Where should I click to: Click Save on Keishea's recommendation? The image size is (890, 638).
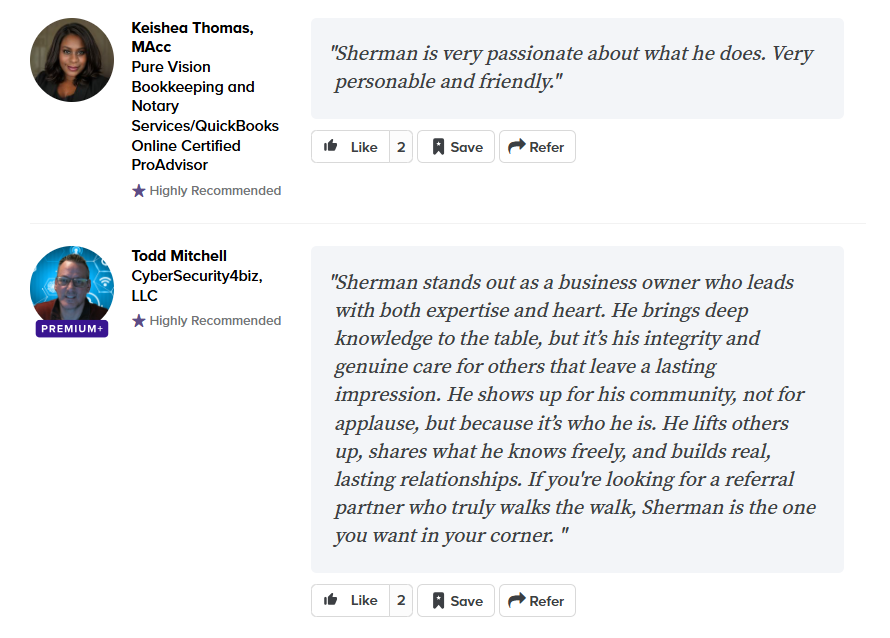455,146
